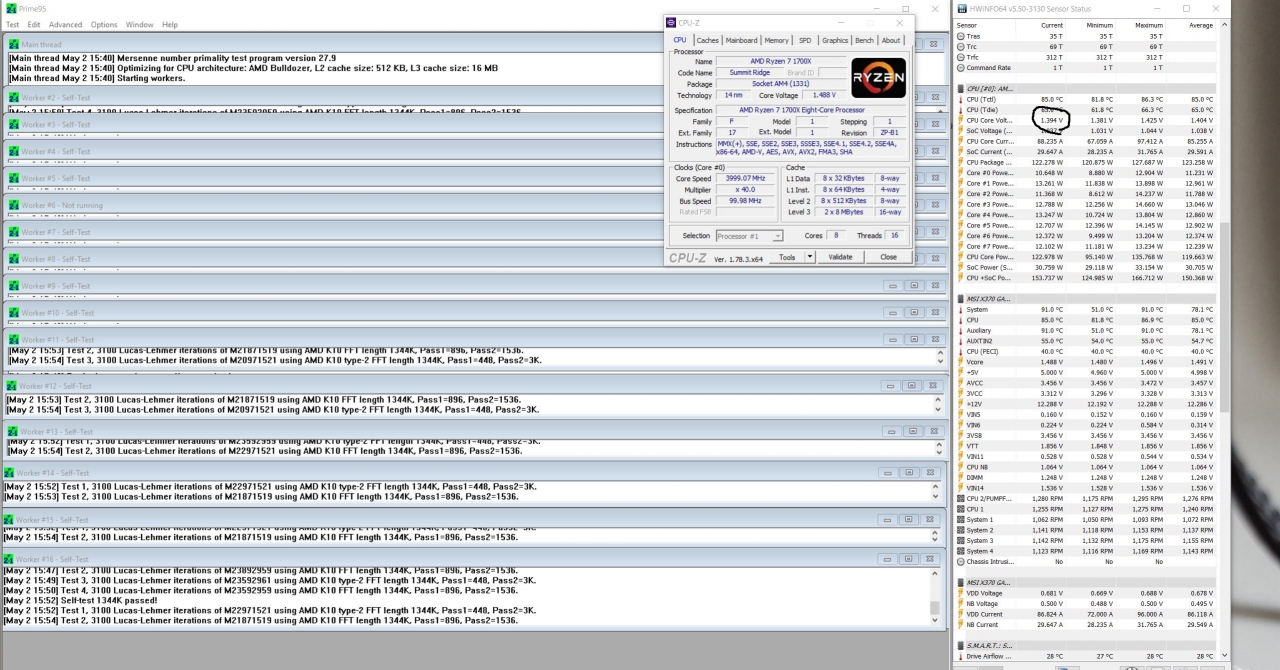Switch to the Caches tab in CPU-Z
Image resolution: width=1280 pixels, height=670 pixels.
coord(707,40)
